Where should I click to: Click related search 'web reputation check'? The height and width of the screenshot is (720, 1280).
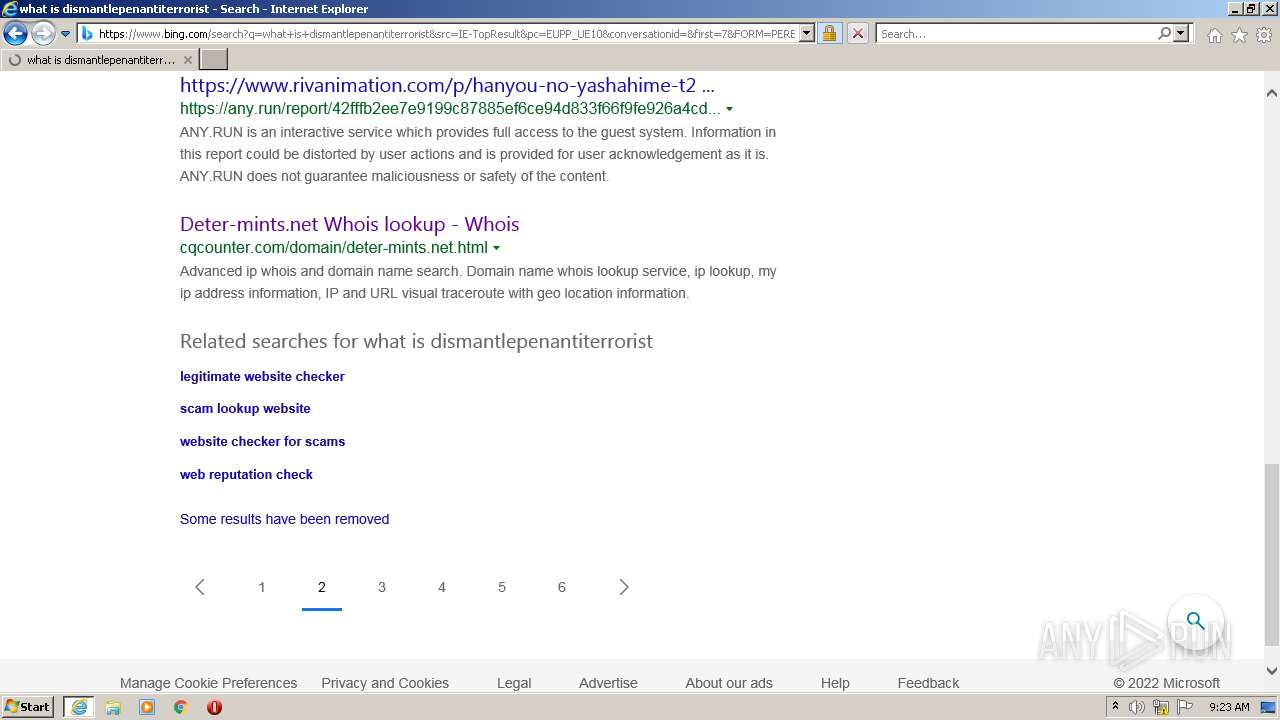[x=246, y=474]
